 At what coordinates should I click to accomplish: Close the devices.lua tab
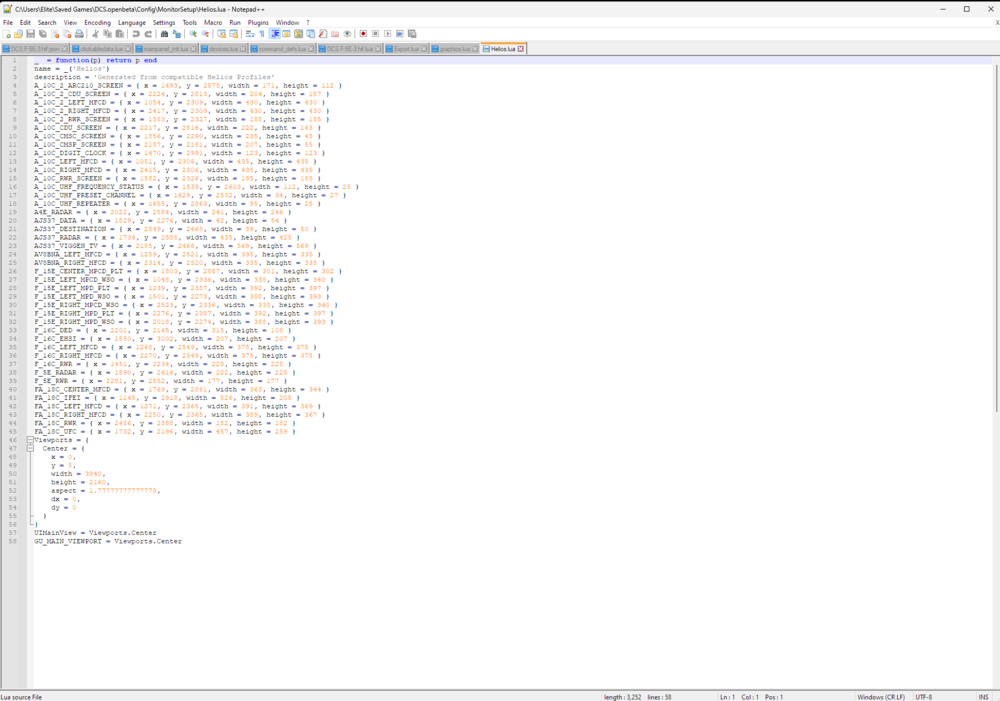pyautogui.click(x=242, y=49)
